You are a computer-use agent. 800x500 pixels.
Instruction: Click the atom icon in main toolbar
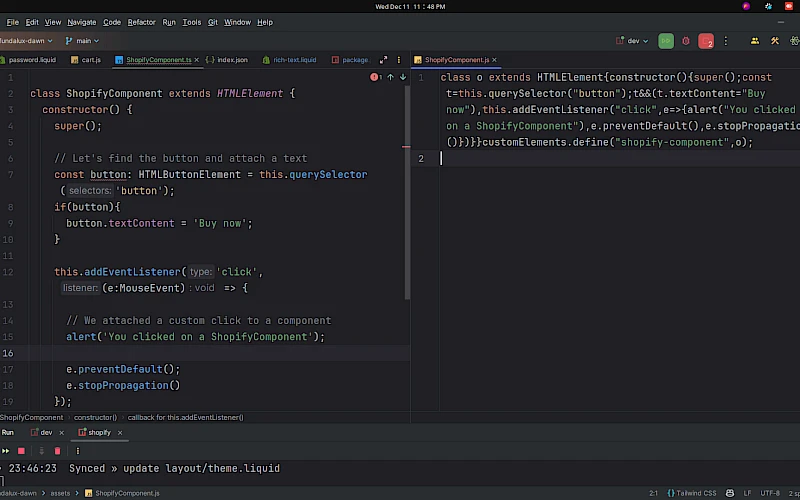pos(794,41)
